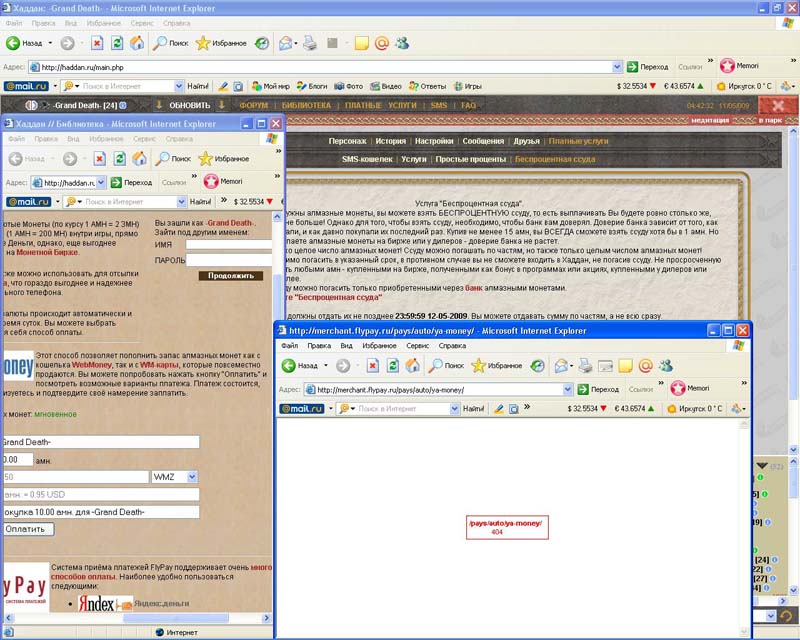Click Mail icon in the flypay window toolbar

(x=561, y=366)
